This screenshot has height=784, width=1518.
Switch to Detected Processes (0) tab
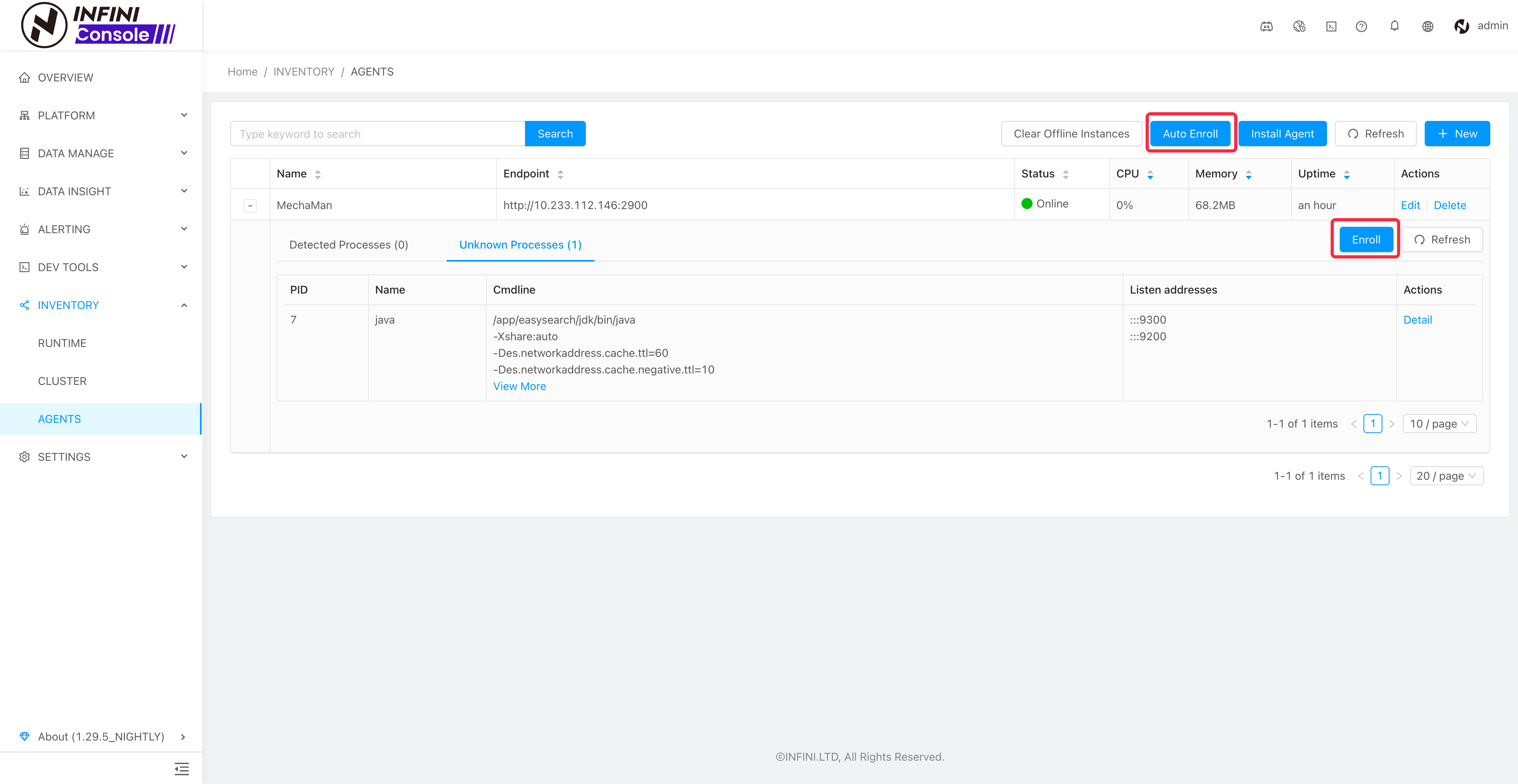[348, 245]
